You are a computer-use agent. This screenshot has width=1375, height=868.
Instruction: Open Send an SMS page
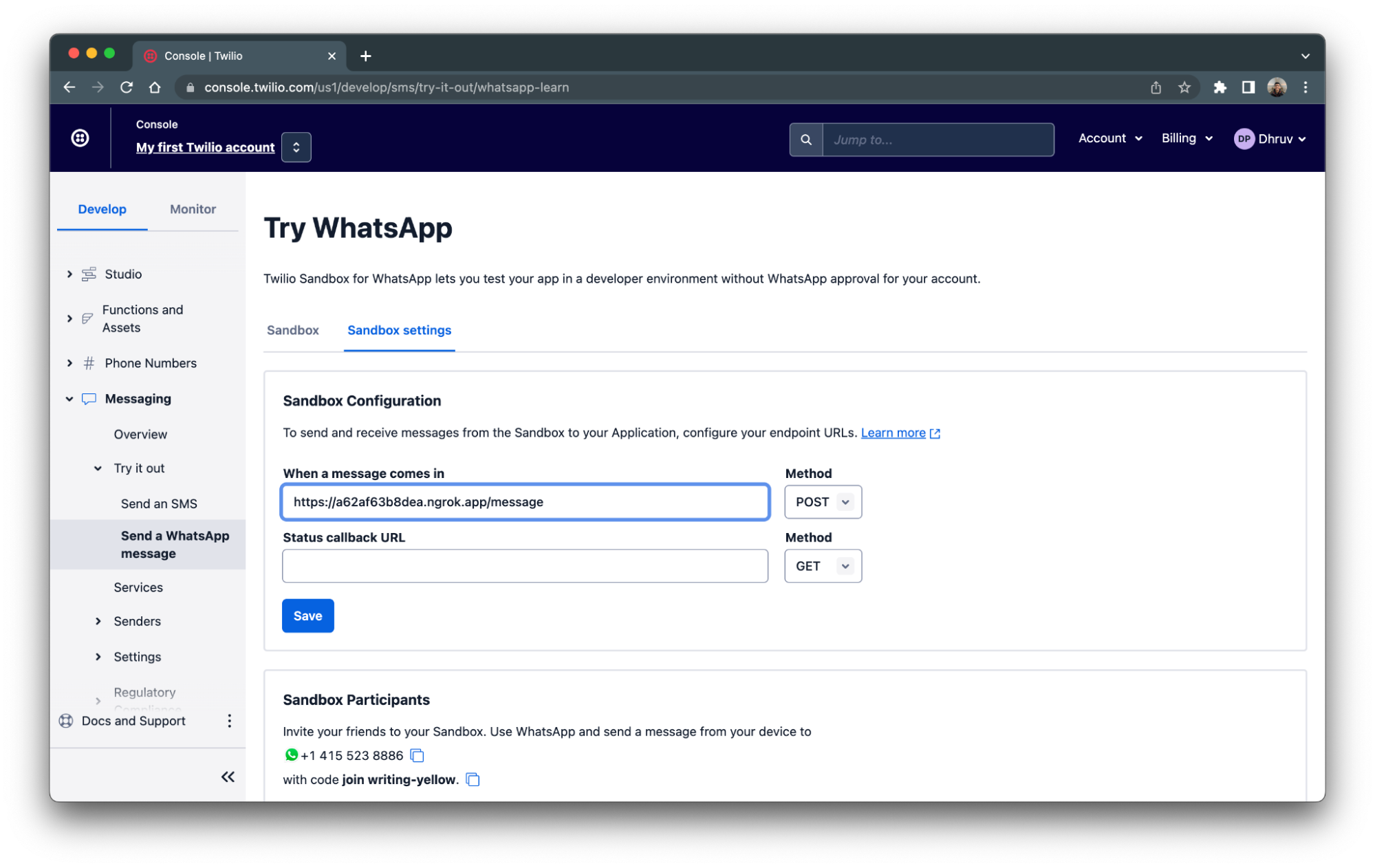(159, 503)
